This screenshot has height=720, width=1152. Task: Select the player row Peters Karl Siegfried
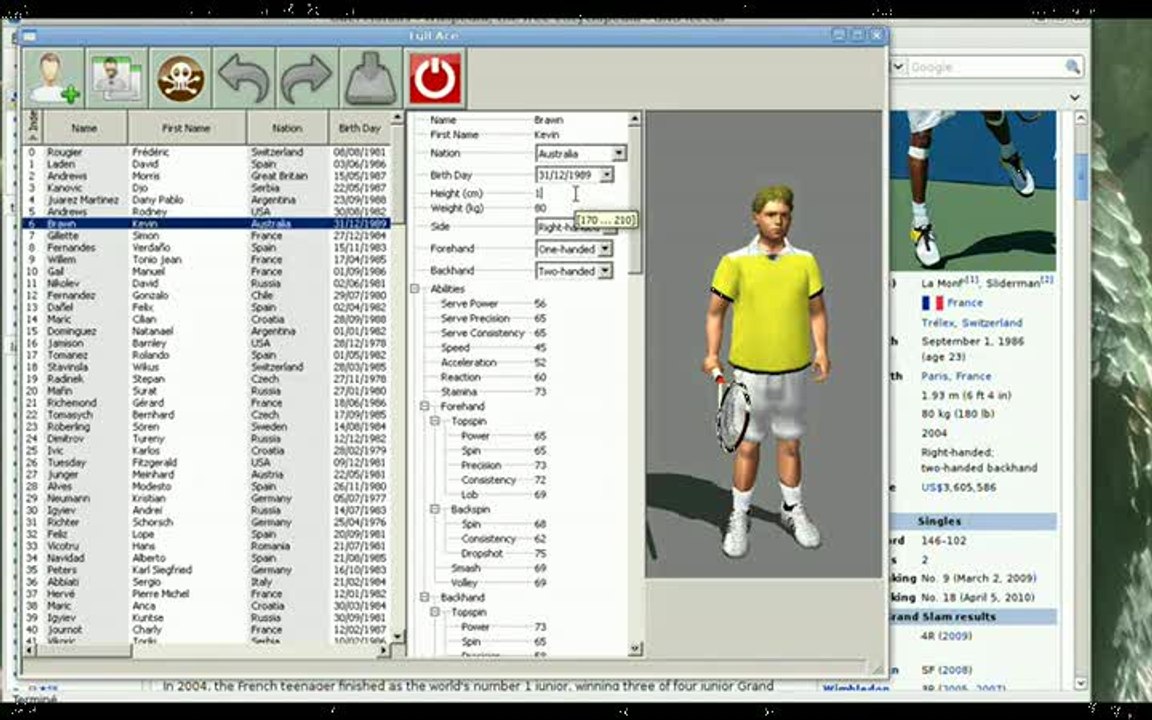[206, 569]
